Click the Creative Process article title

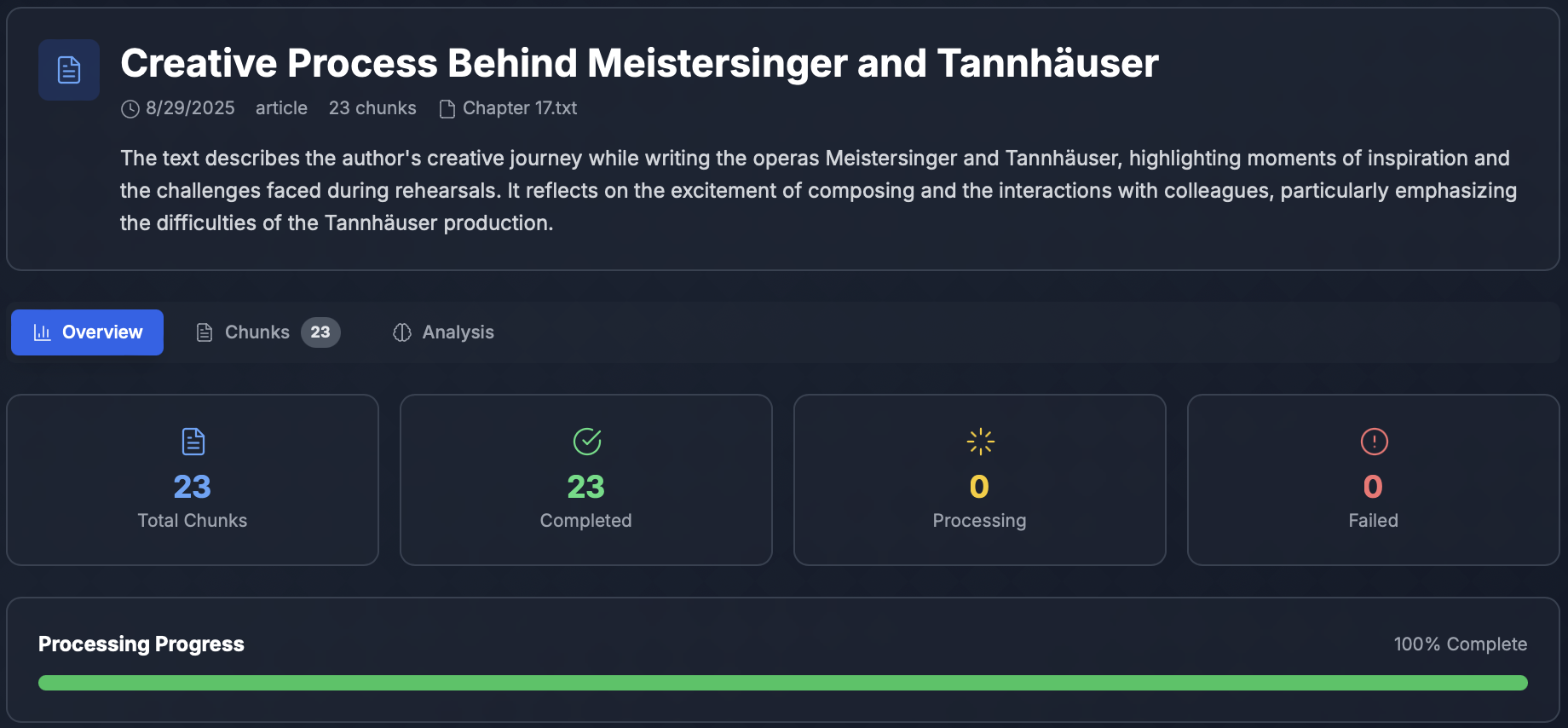coord(639,63)
